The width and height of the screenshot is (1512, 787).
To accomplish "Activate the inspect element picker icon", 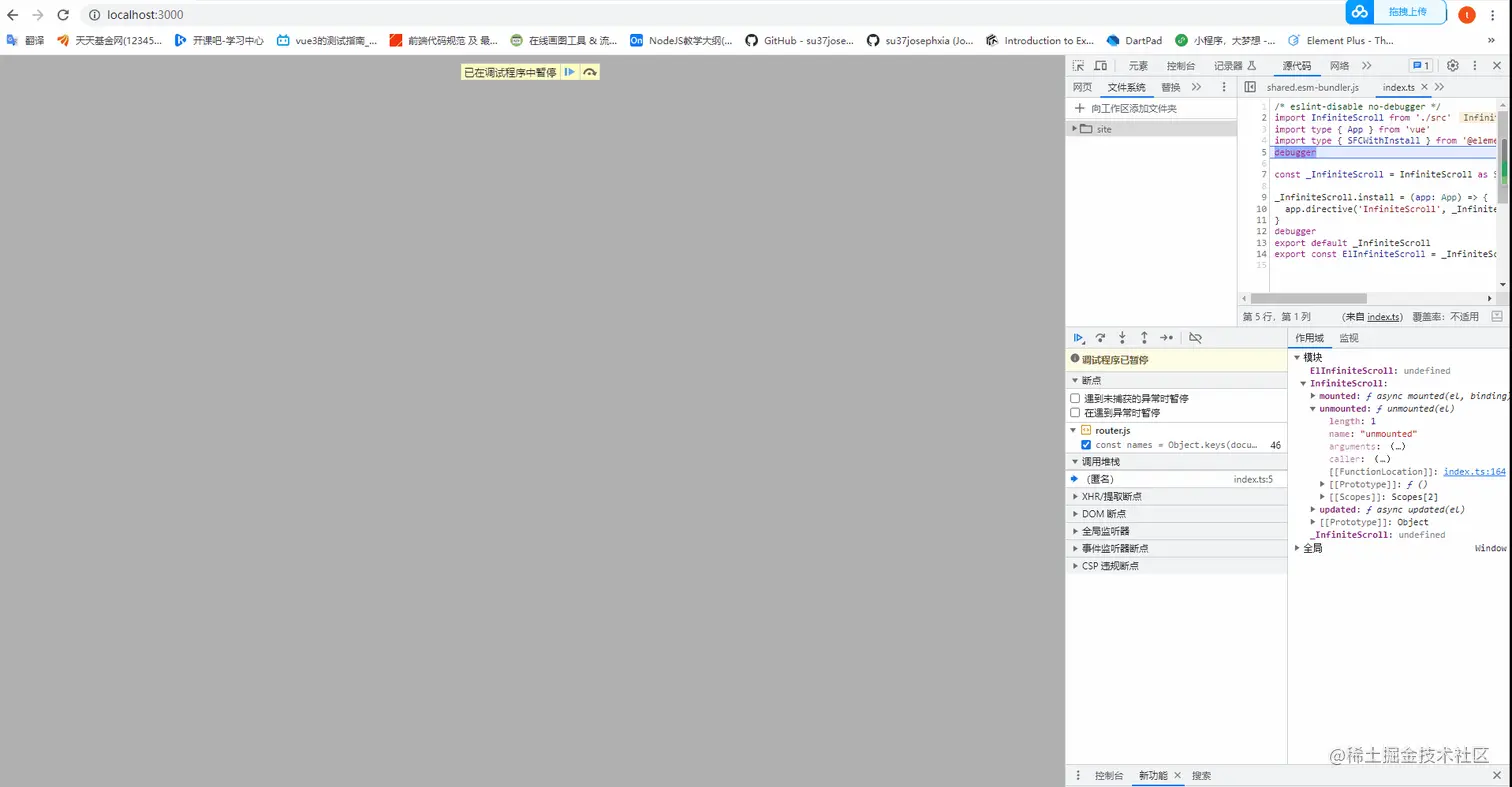I will [x=1078, y=66].
